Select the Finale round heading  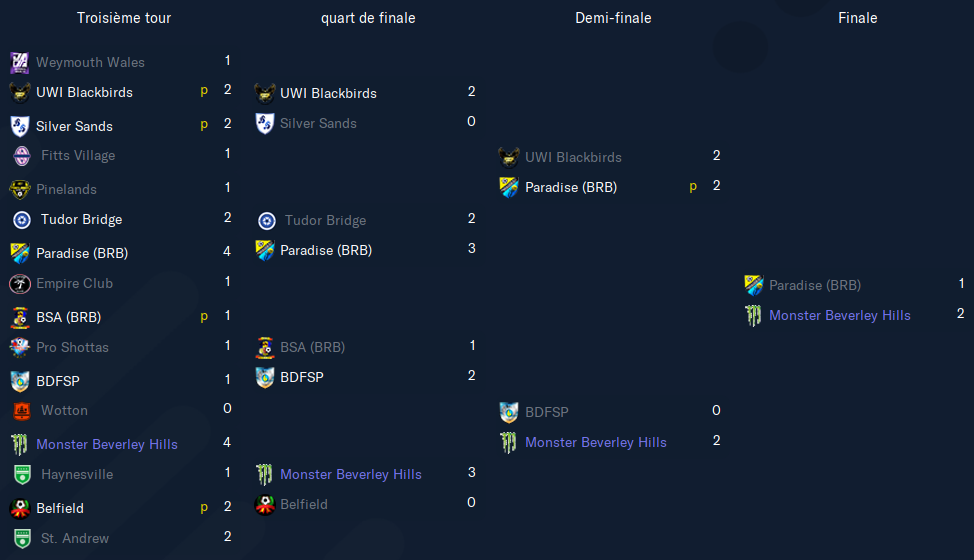click(x=857, y=18)
